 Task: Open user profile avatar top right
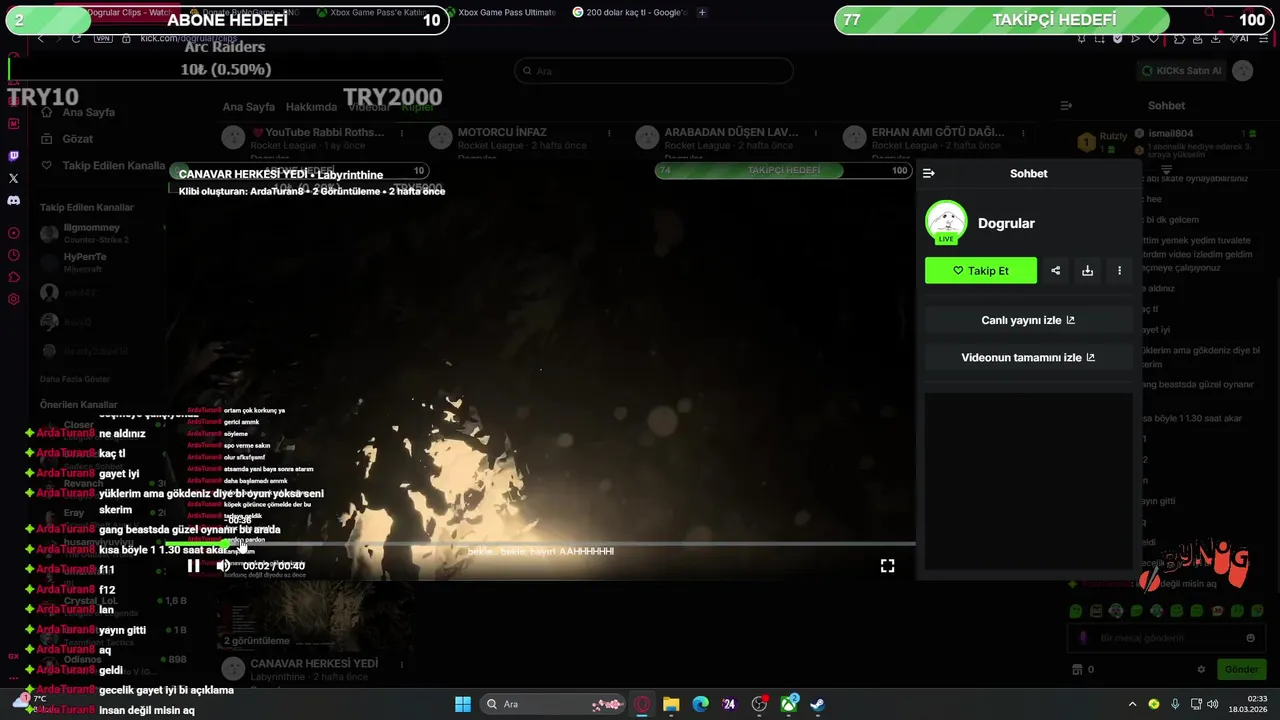click(1242, 71)
